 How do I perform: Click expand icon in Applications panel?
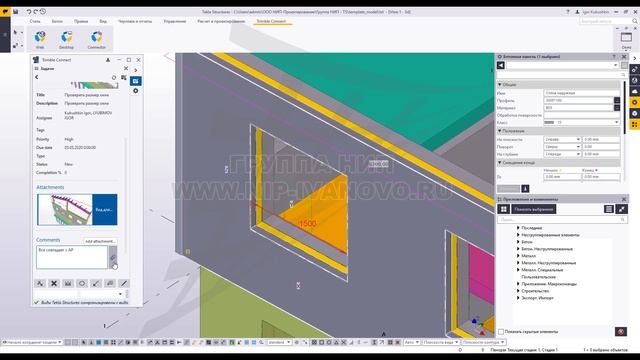pyautogui.click(x=621, y=209)
